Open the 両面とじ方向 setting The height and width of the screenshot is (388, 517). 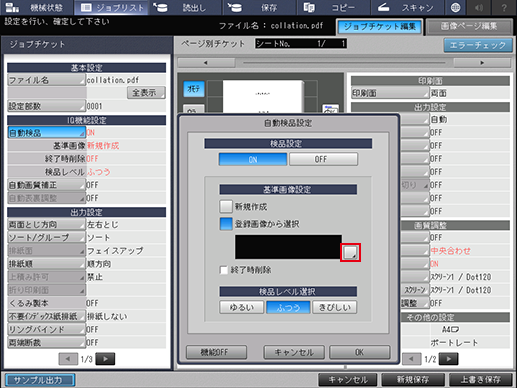click(46, 225)
